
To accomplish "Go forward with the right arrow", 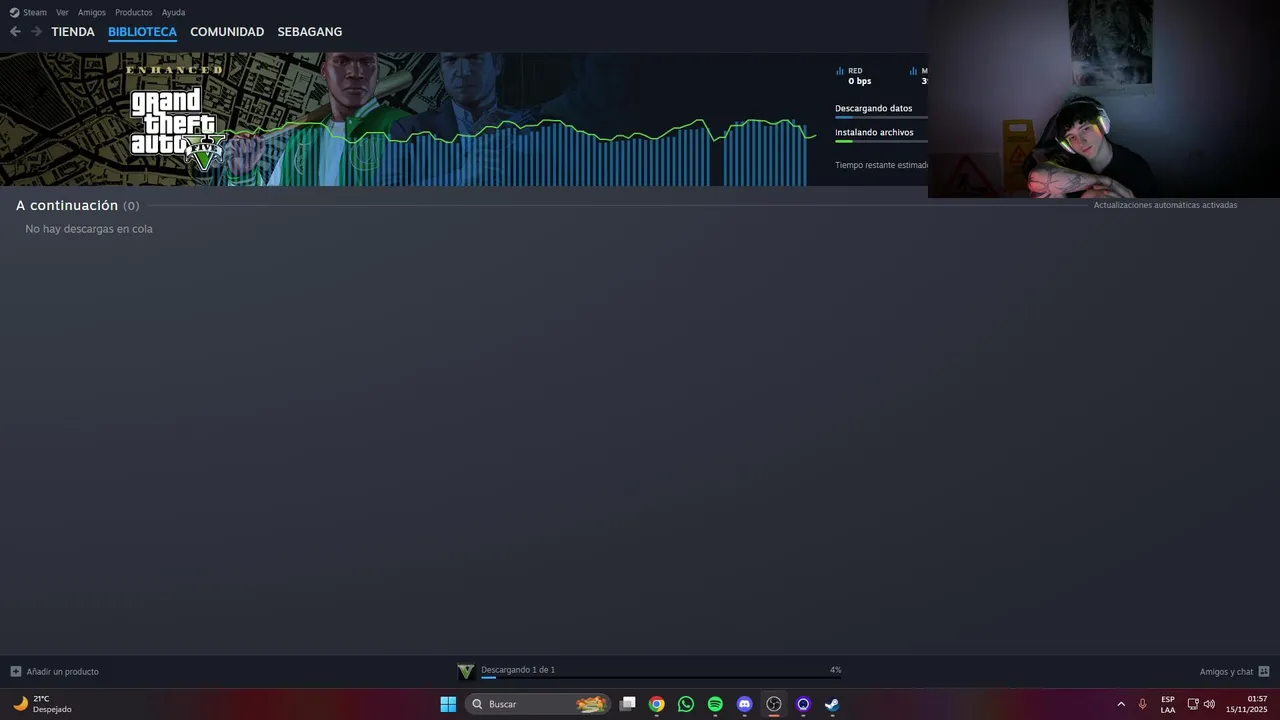I will (x=36, y=32).
